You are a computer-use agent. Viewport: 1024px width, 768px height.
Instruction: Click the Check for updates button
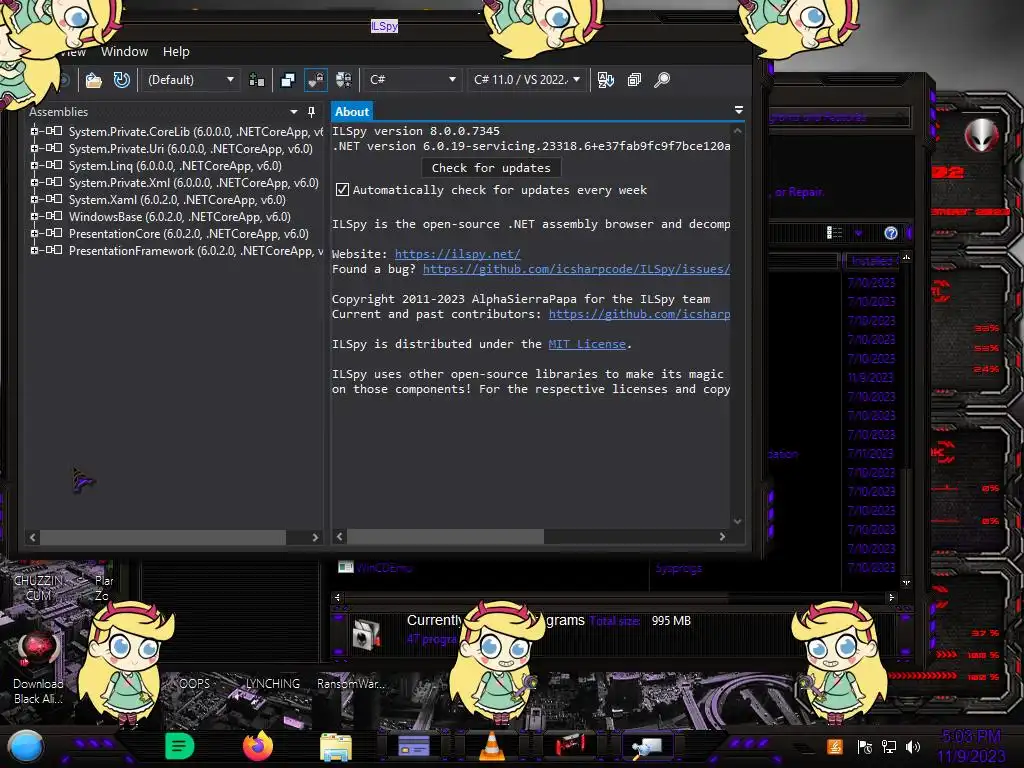pos(491,168)
